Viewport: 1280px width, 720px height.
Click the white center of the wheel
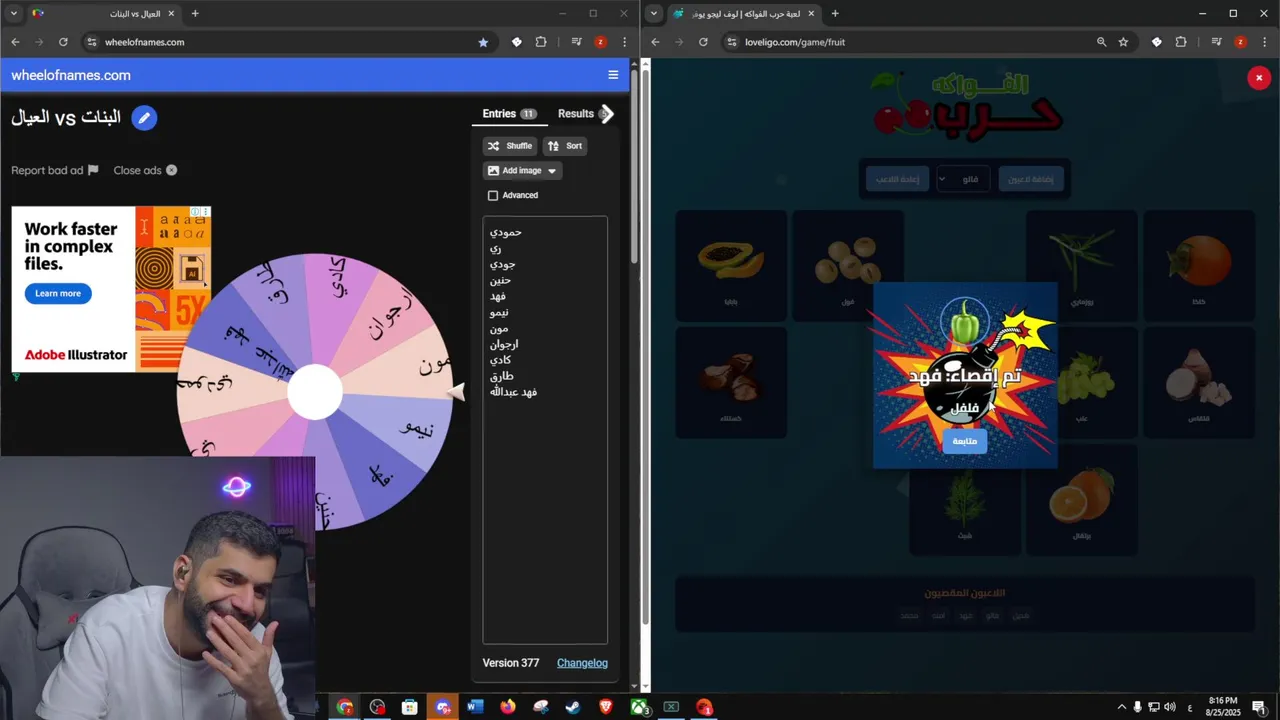(315, 392)
